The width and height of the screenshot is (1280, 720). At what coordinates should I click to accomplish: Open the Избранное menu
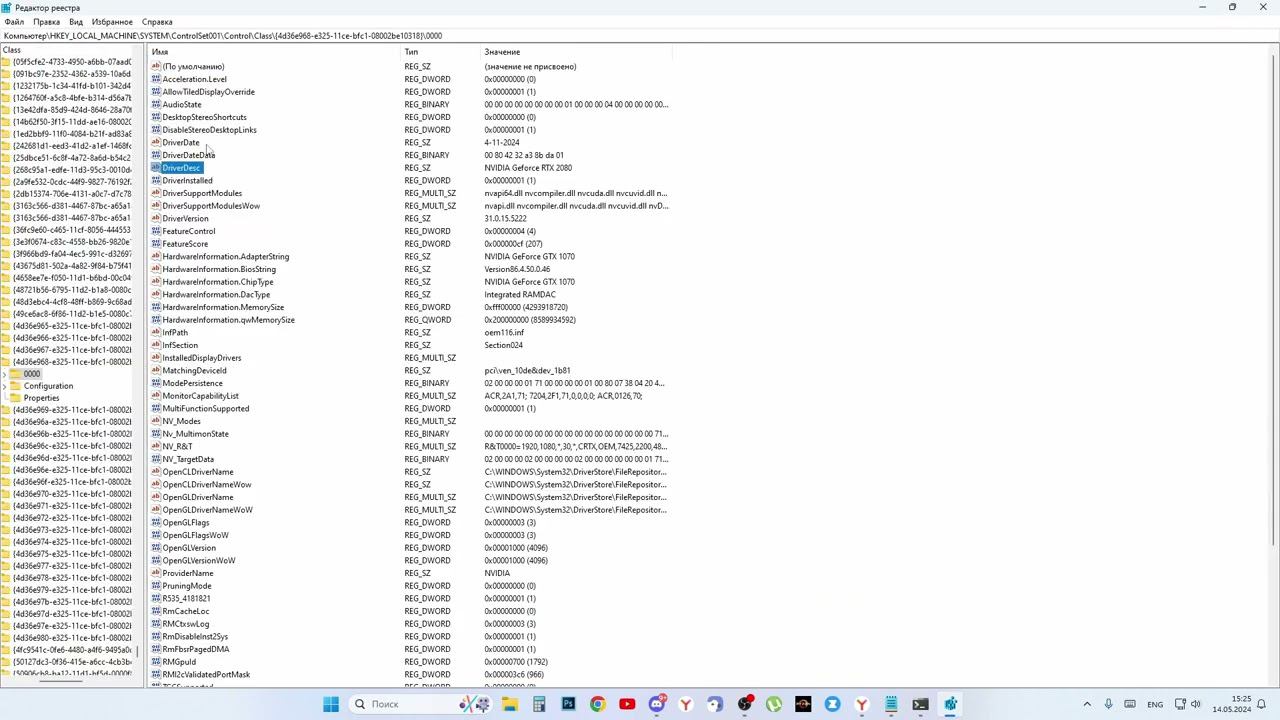click(112, 22)
